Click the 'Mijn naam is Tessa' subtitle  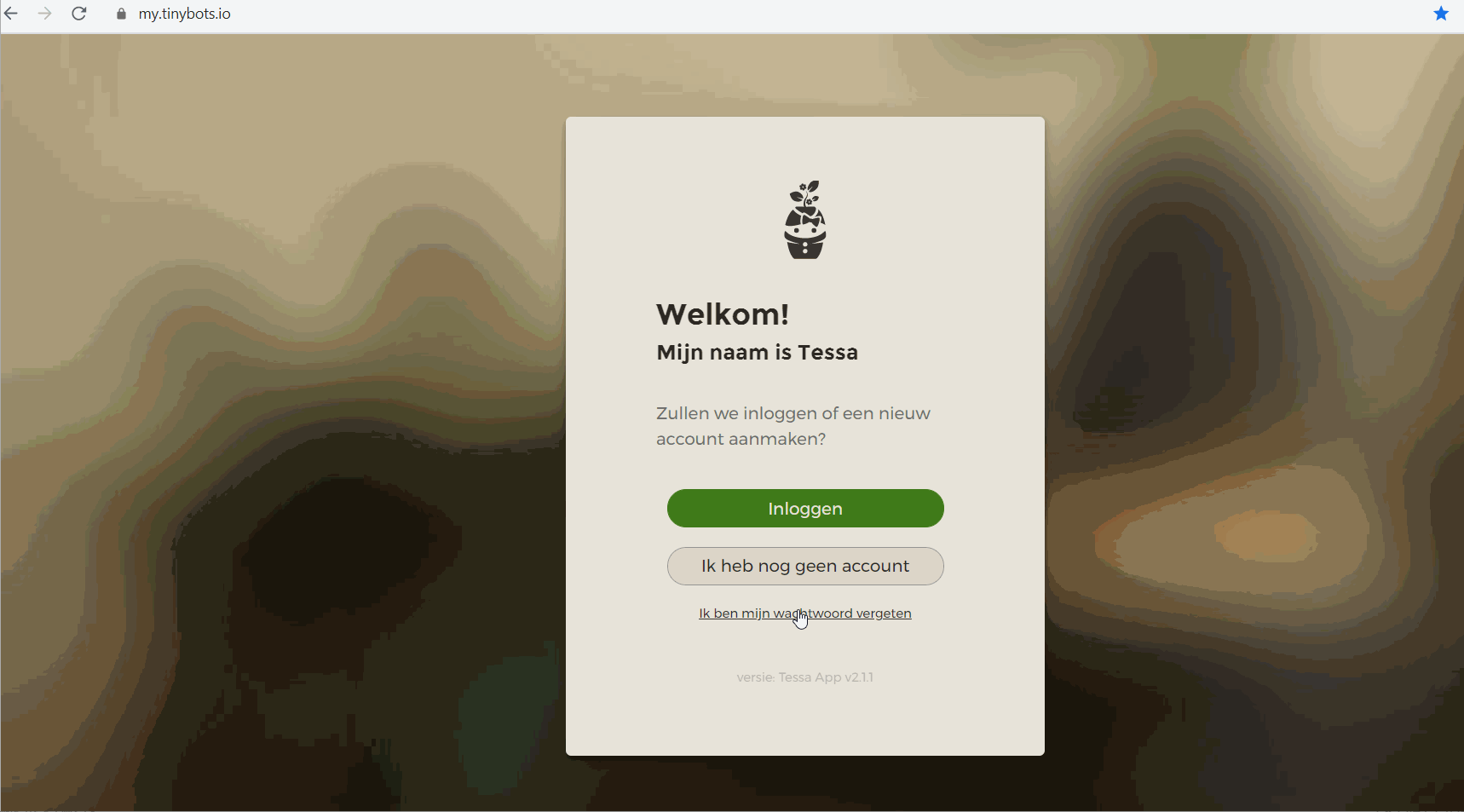click(758, 353)
